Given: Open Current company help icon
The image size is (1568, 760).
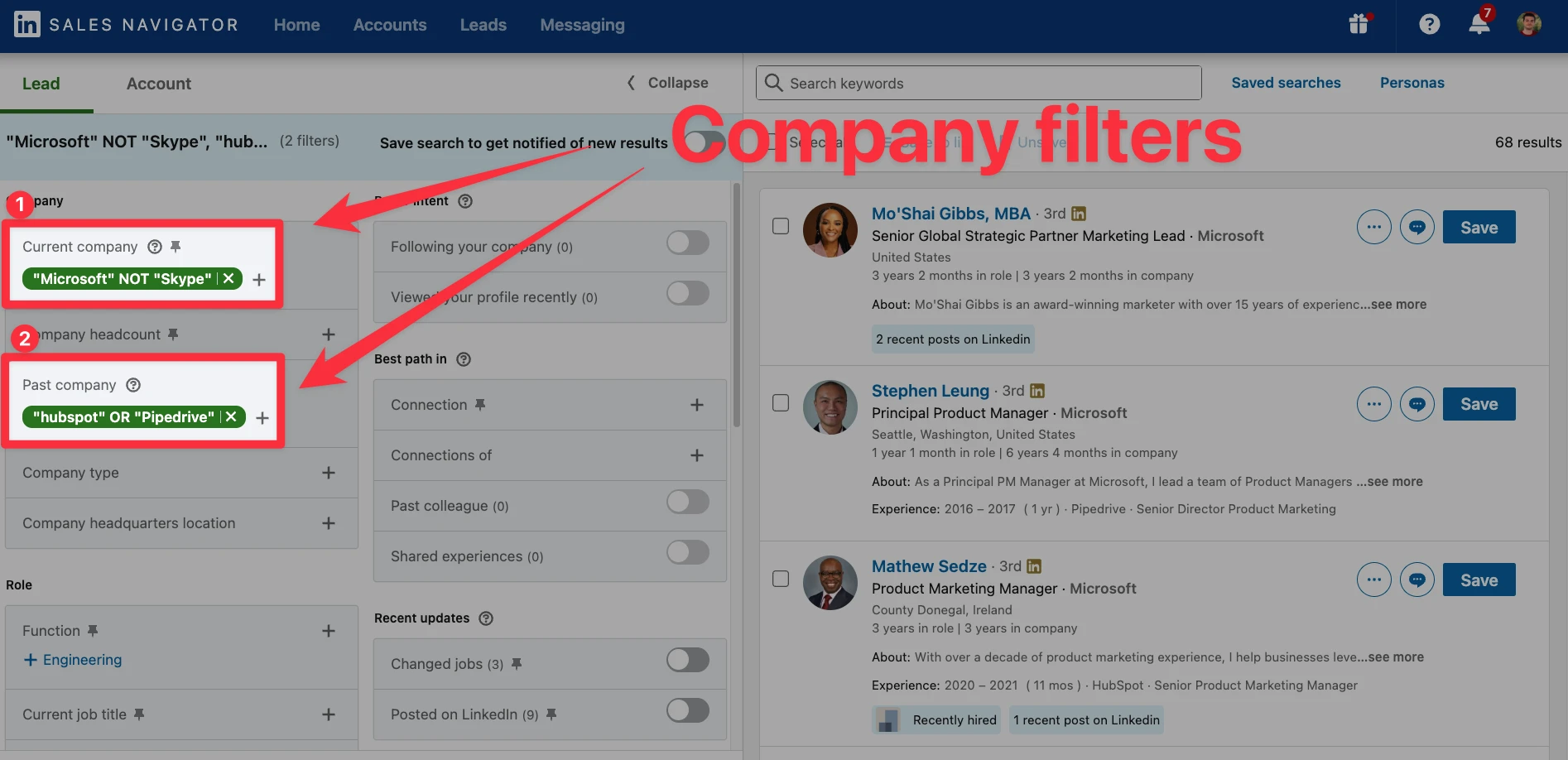Looking at the screenshot, I should 155,247.
